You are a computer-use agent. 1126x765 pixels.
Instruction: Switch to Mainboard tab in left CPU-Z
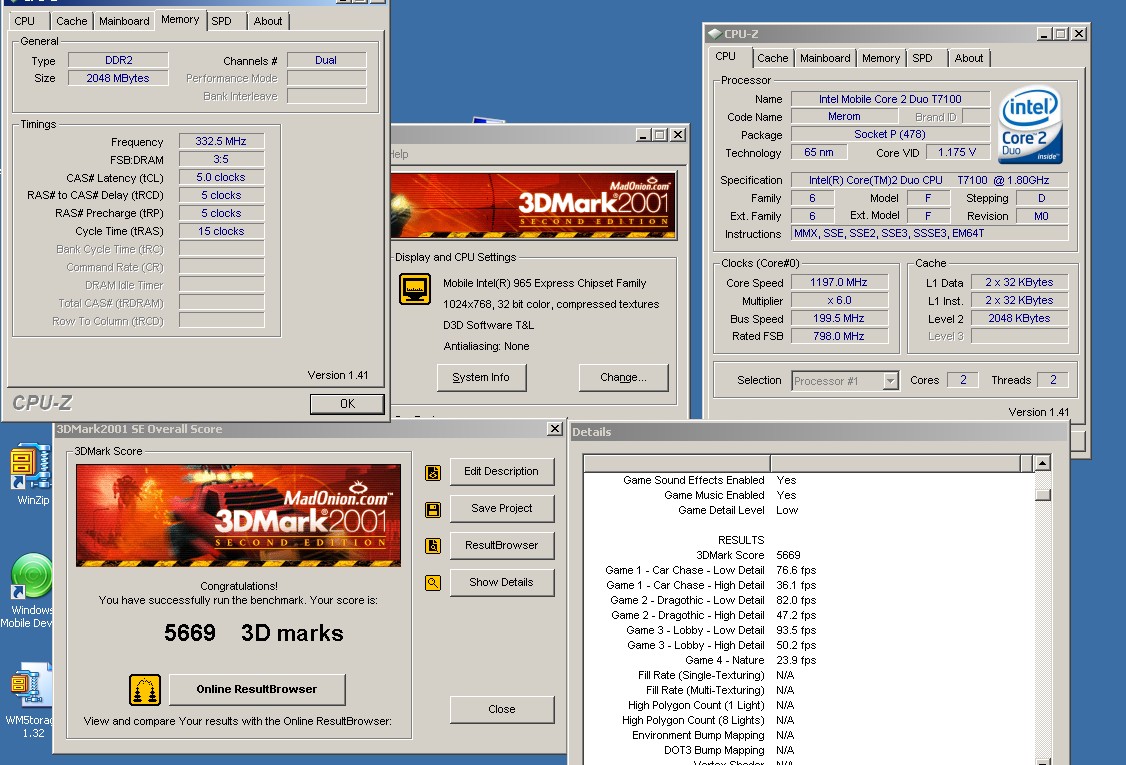coord(124,21)
